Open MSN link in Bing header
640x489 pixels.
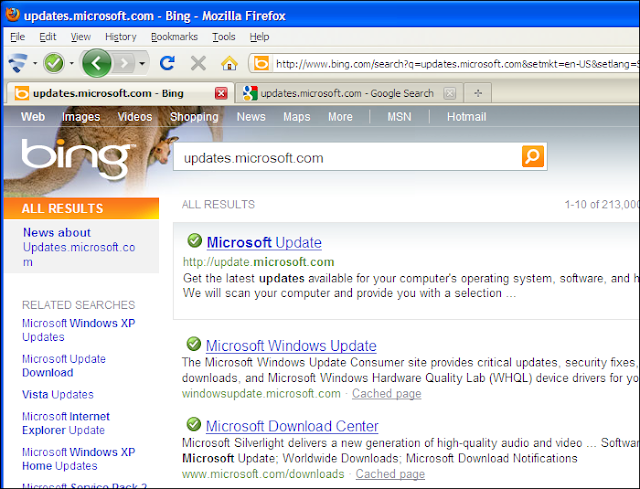point(399,117)
